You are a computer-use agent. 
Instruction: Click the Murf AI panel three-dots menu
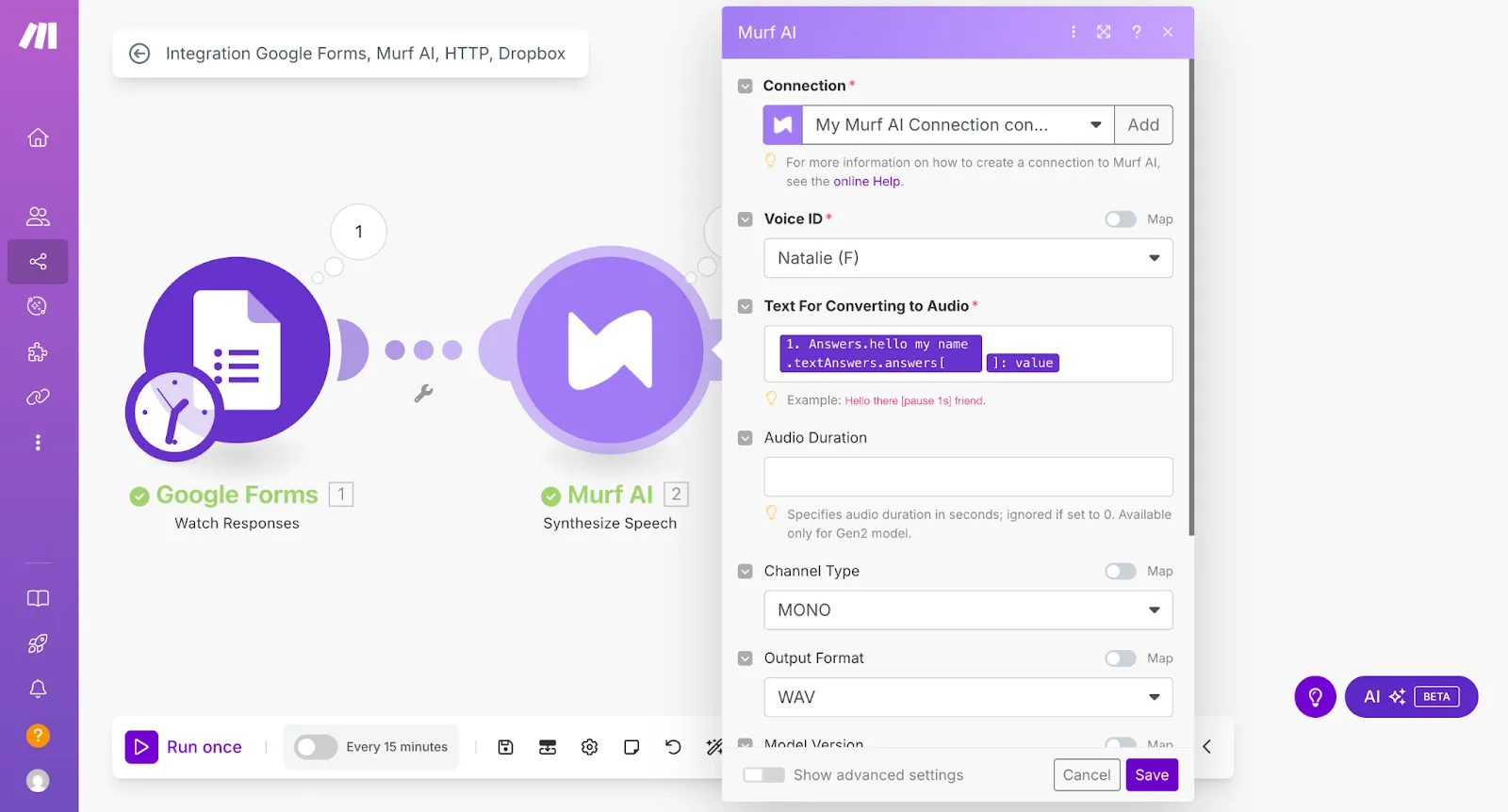point(1074,32)
